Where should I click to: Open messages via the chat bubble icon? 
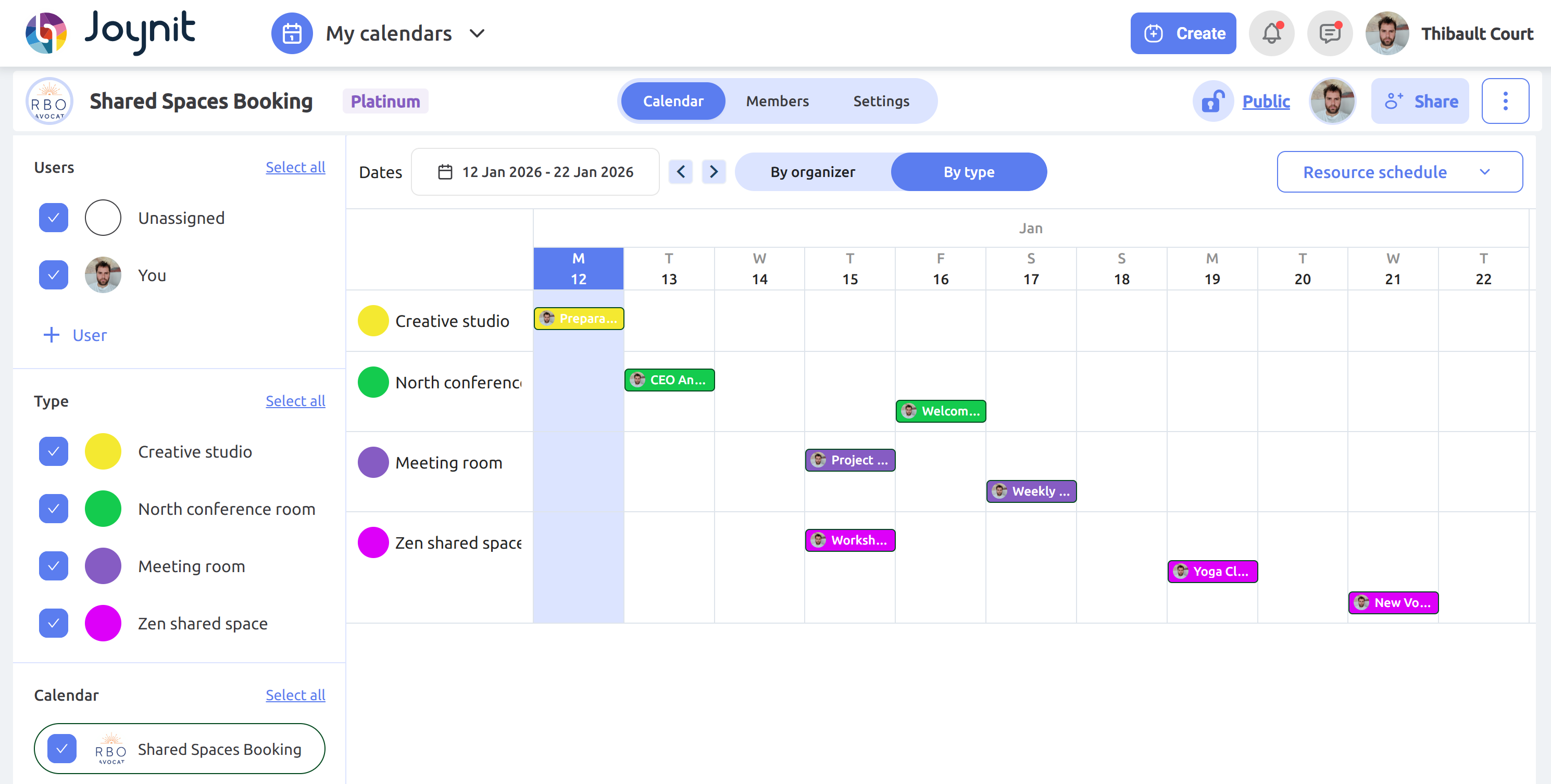point(1330,33)
